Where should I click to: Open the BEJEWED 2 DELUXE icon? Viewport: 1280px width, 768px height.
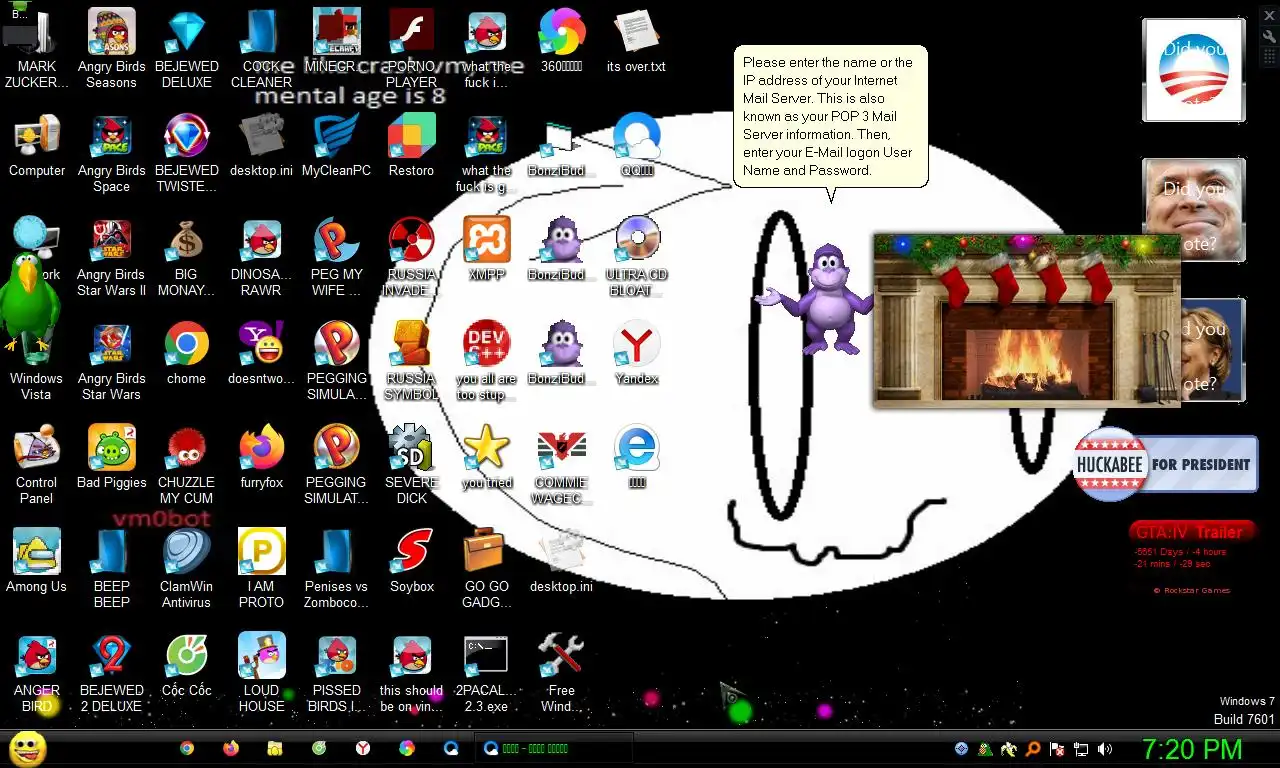[x=112, y=672]
